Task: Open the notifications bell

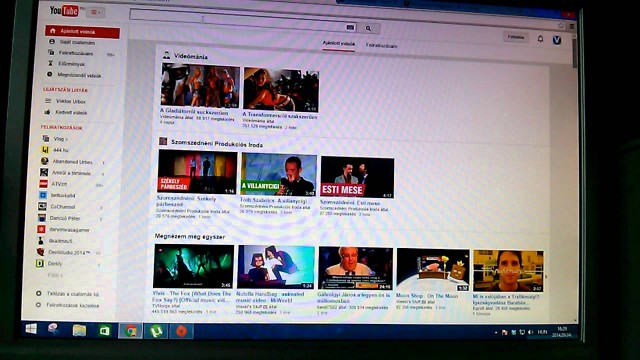Action: (x=540, y=39)
